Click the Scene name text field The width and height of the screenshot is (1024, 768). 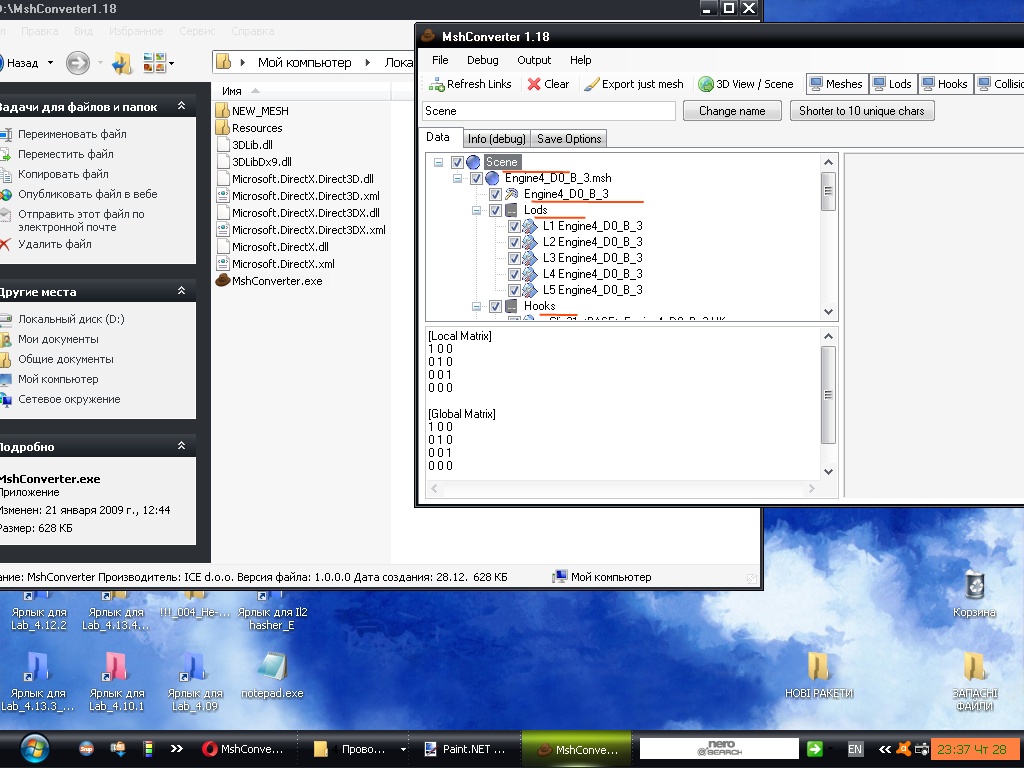(x=548, y=111)
